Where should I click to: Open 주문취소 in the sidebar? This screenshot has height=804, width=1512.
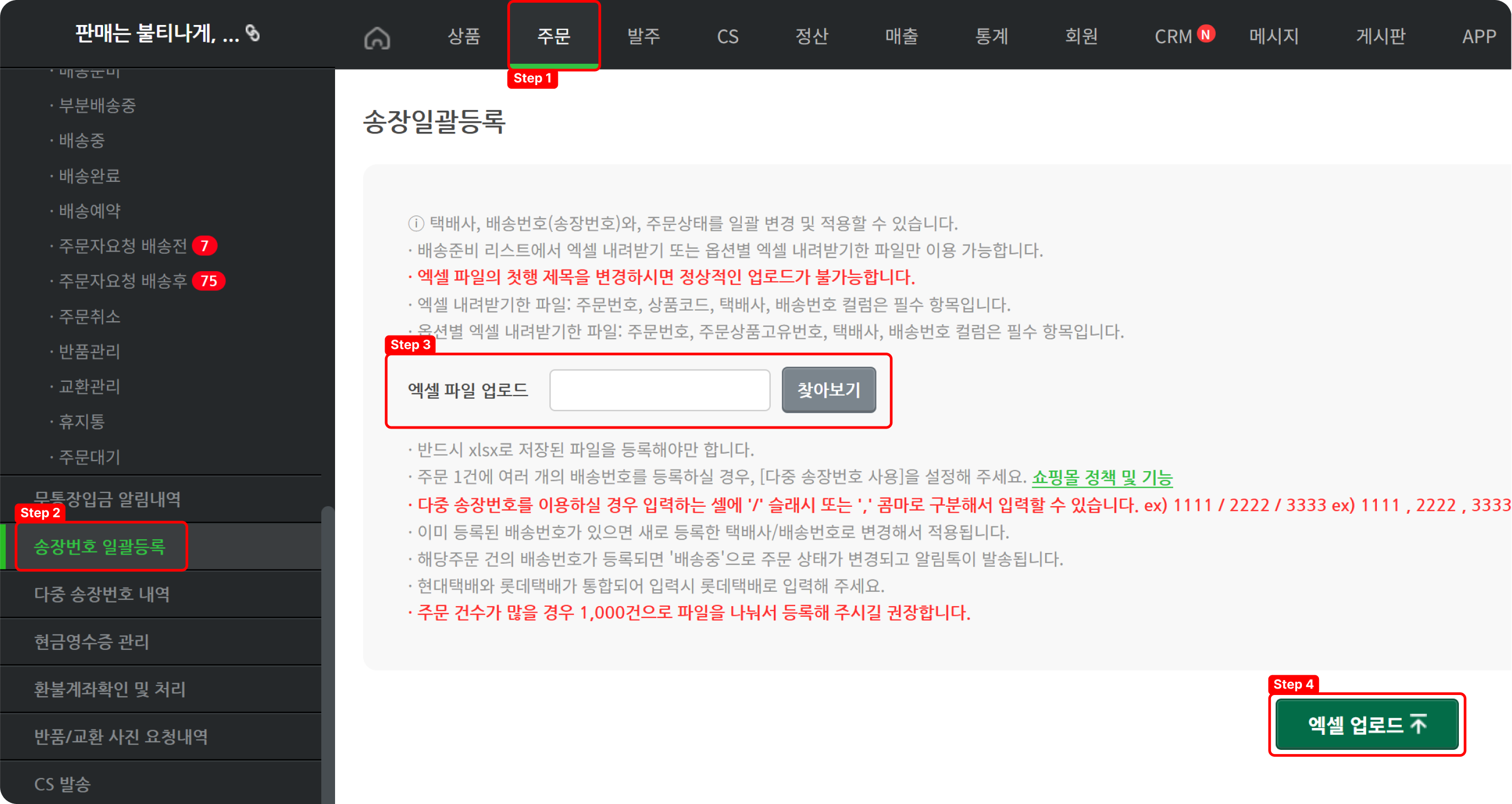pos(89,316)
